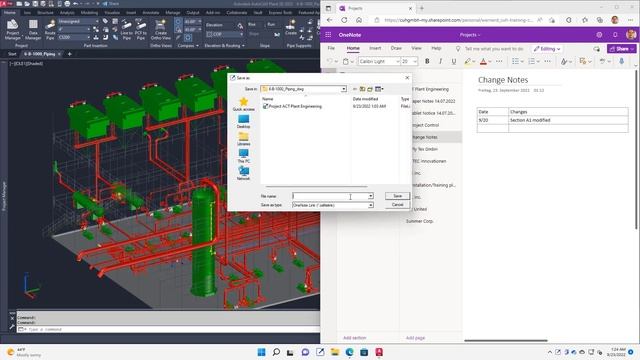Click Edge collections icon

pyautogui.click(x=600, y=20)
